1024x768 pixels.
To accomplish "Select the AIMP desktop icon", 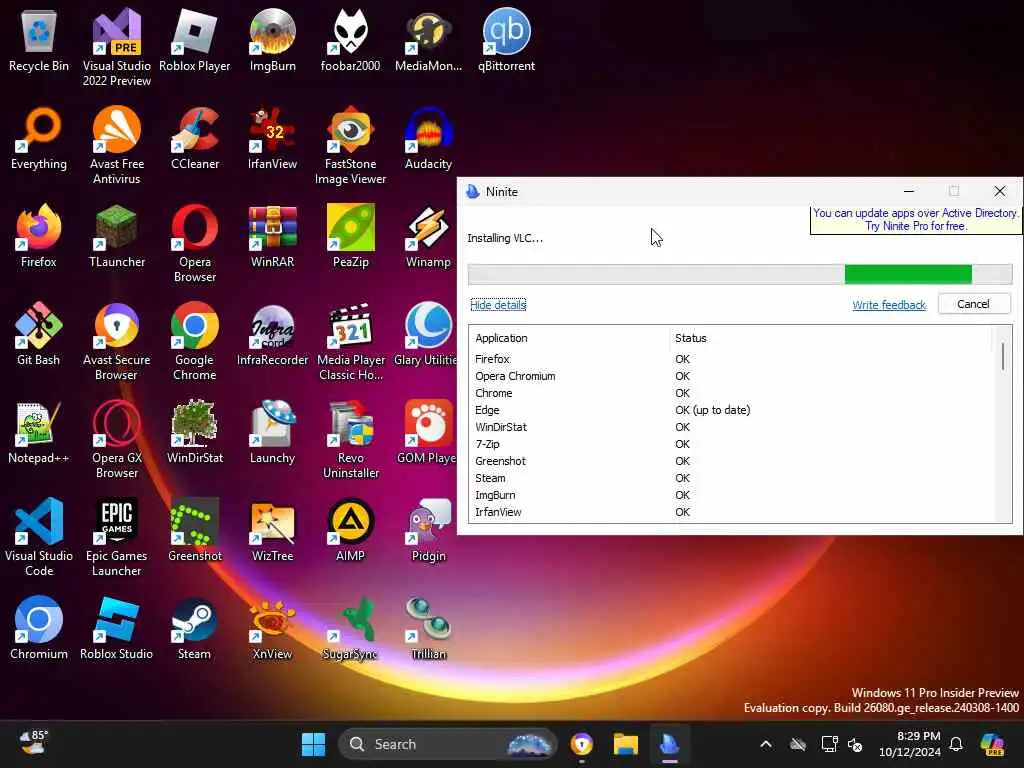I will (x=350, y=530).
